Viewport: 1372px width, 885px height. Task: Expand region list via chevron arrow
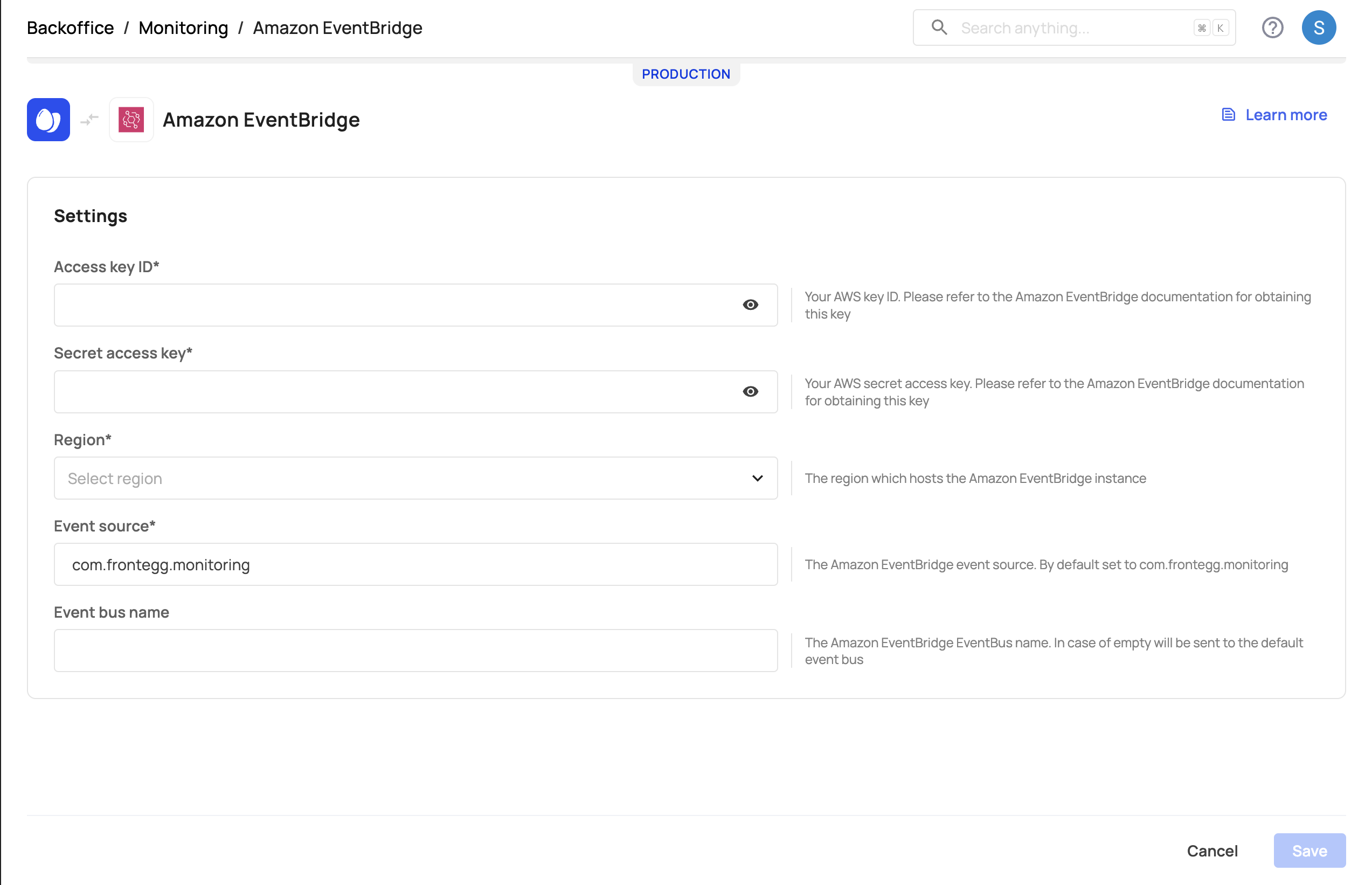click(x=757, y=478)
